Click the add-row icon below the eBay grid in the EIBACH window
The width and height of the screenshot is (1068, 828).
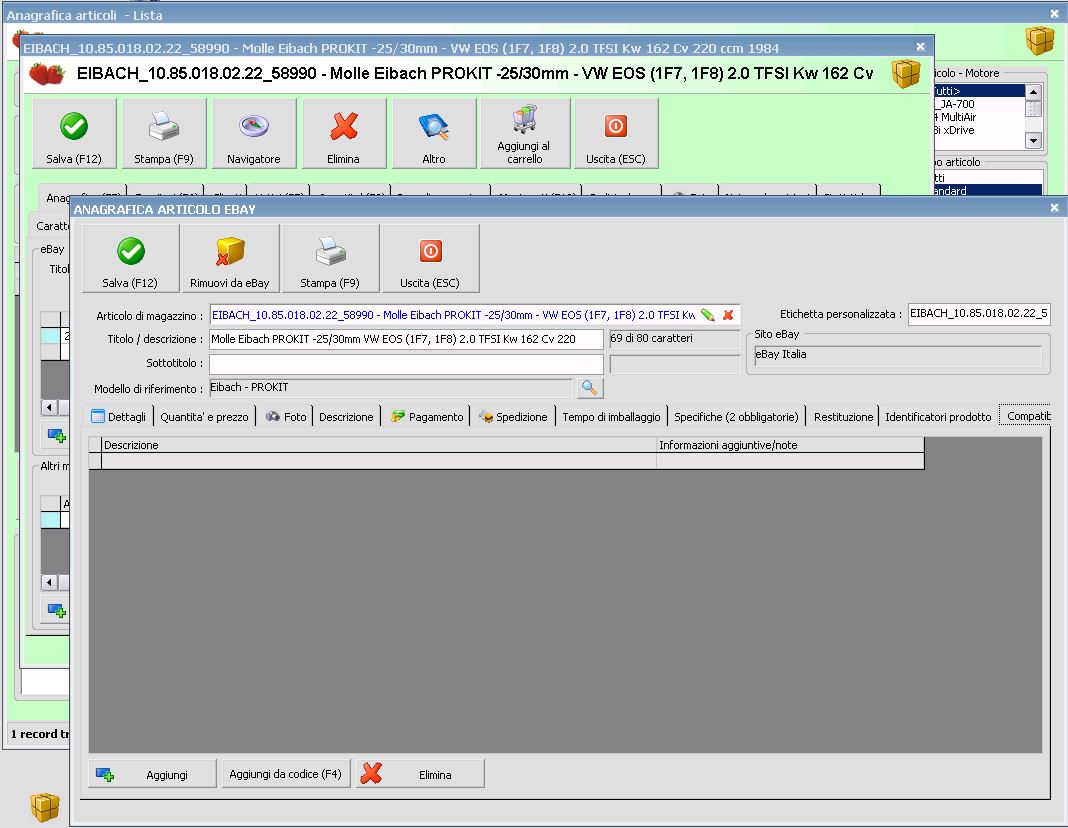point(56,434)
